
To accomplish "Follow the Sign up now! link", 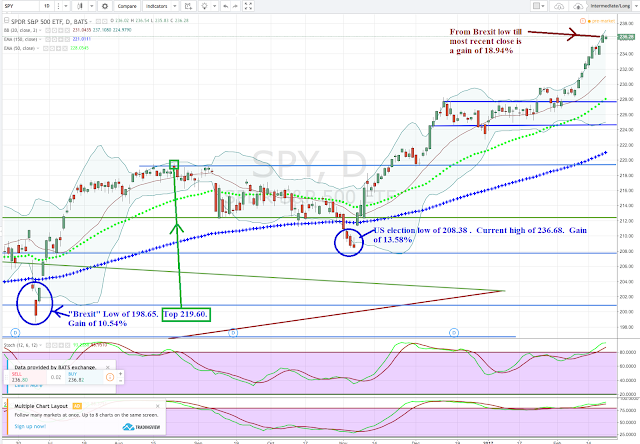I will (x=30, y=426).
